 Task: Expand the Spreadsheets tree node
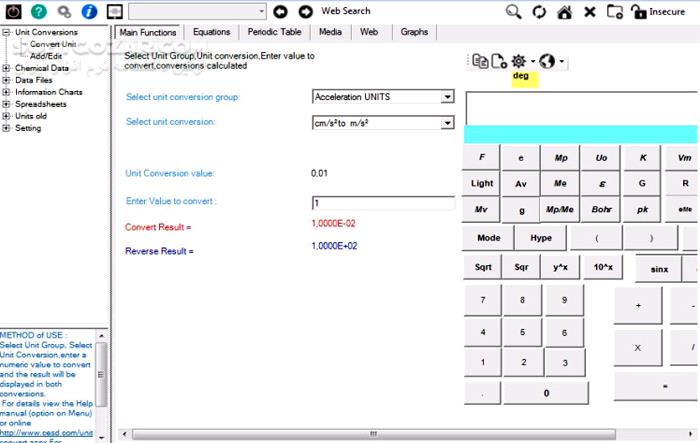pos(6,104)
